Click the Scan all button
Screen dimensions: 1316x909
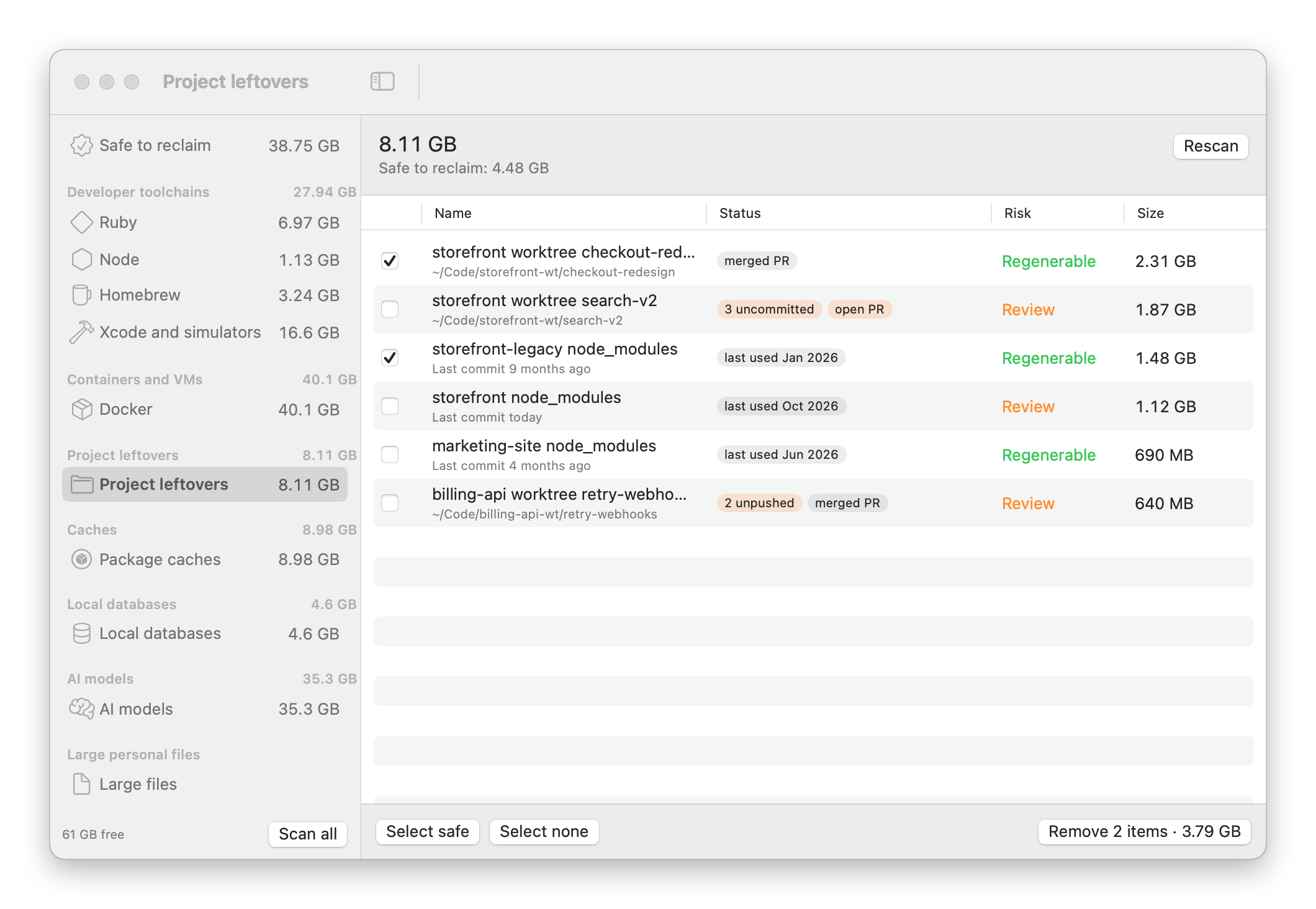pos(308,834)
